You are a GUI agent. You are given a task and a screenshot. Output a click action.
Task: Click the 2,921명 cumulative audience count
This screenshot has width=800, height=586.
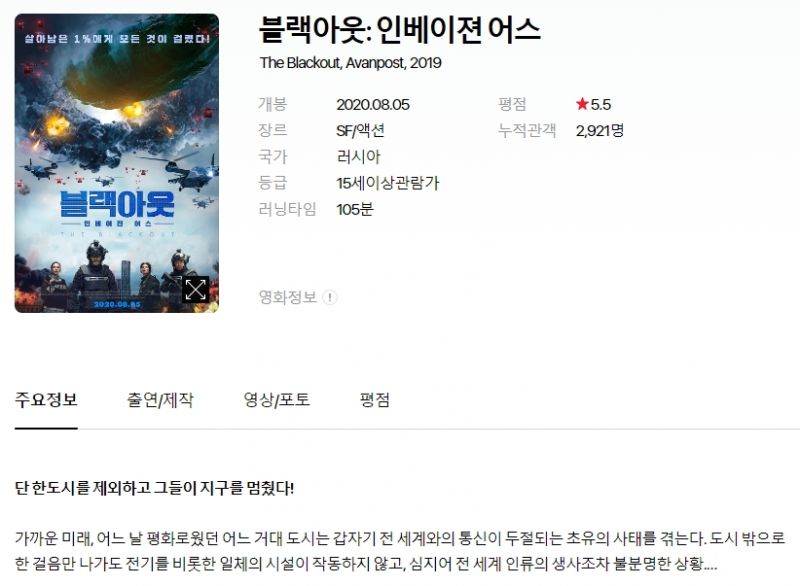click(600, 131)
